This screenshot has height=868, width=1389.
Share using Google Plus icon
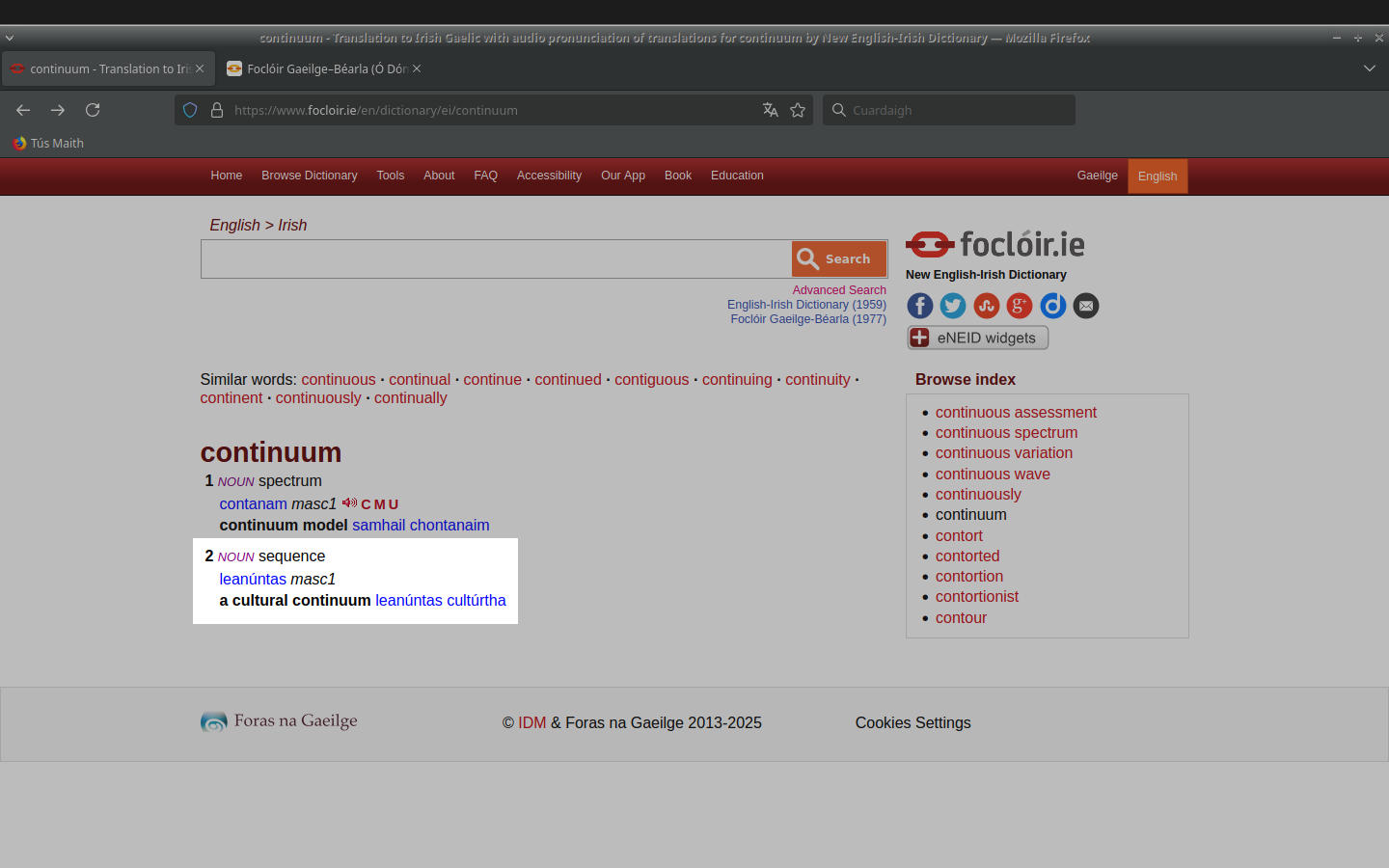[1020, 306]
